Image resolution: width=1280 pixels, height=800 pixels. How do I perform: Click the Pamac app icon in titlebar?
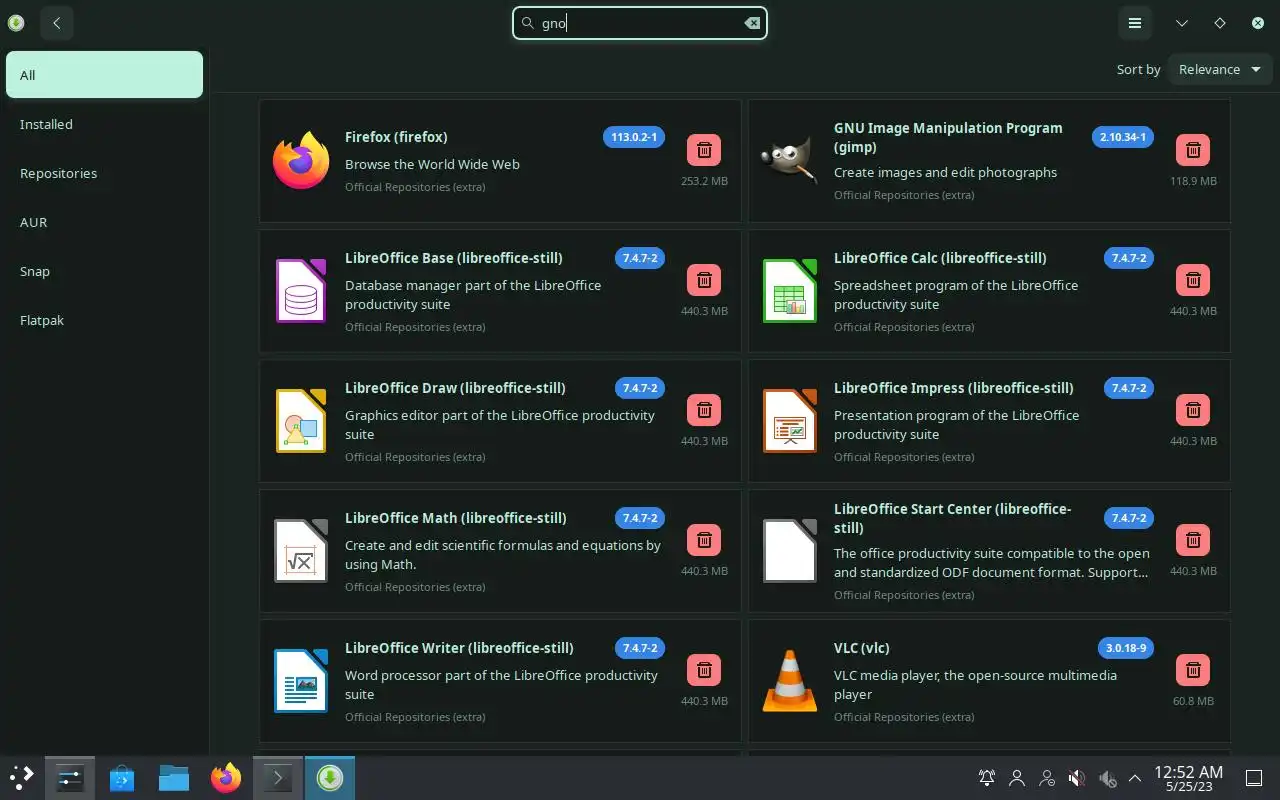tap(16, 23)
